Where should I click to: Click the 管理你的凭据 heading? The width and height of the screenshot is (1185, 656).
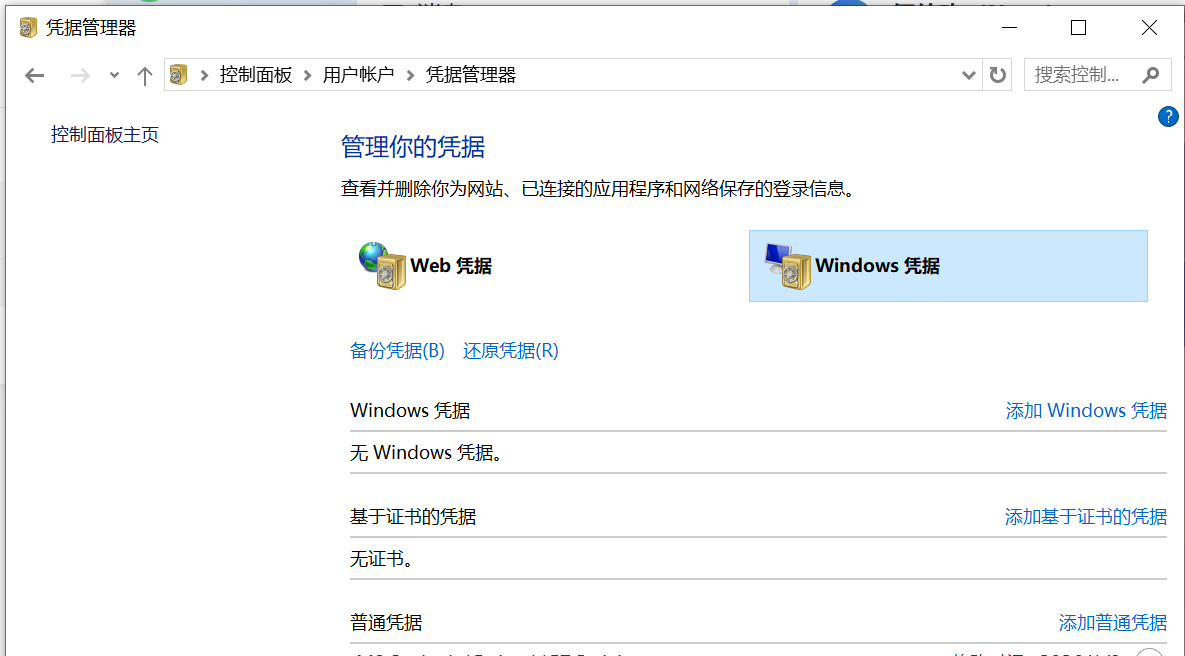(413, 147)
